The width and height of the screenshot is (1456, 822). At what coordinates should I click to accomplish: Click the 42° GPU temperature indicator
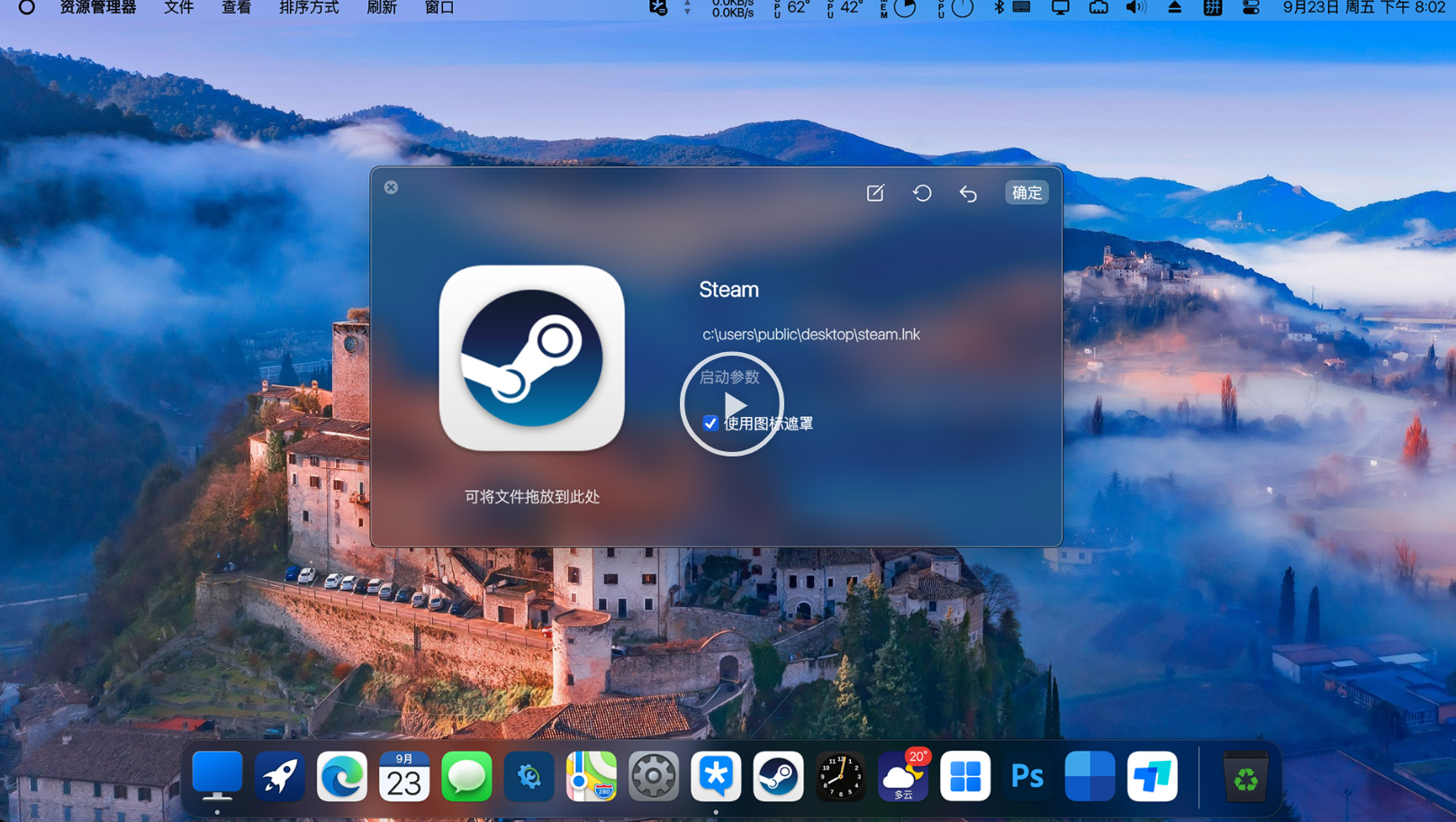pyautogui.click(x=845, y=8)
